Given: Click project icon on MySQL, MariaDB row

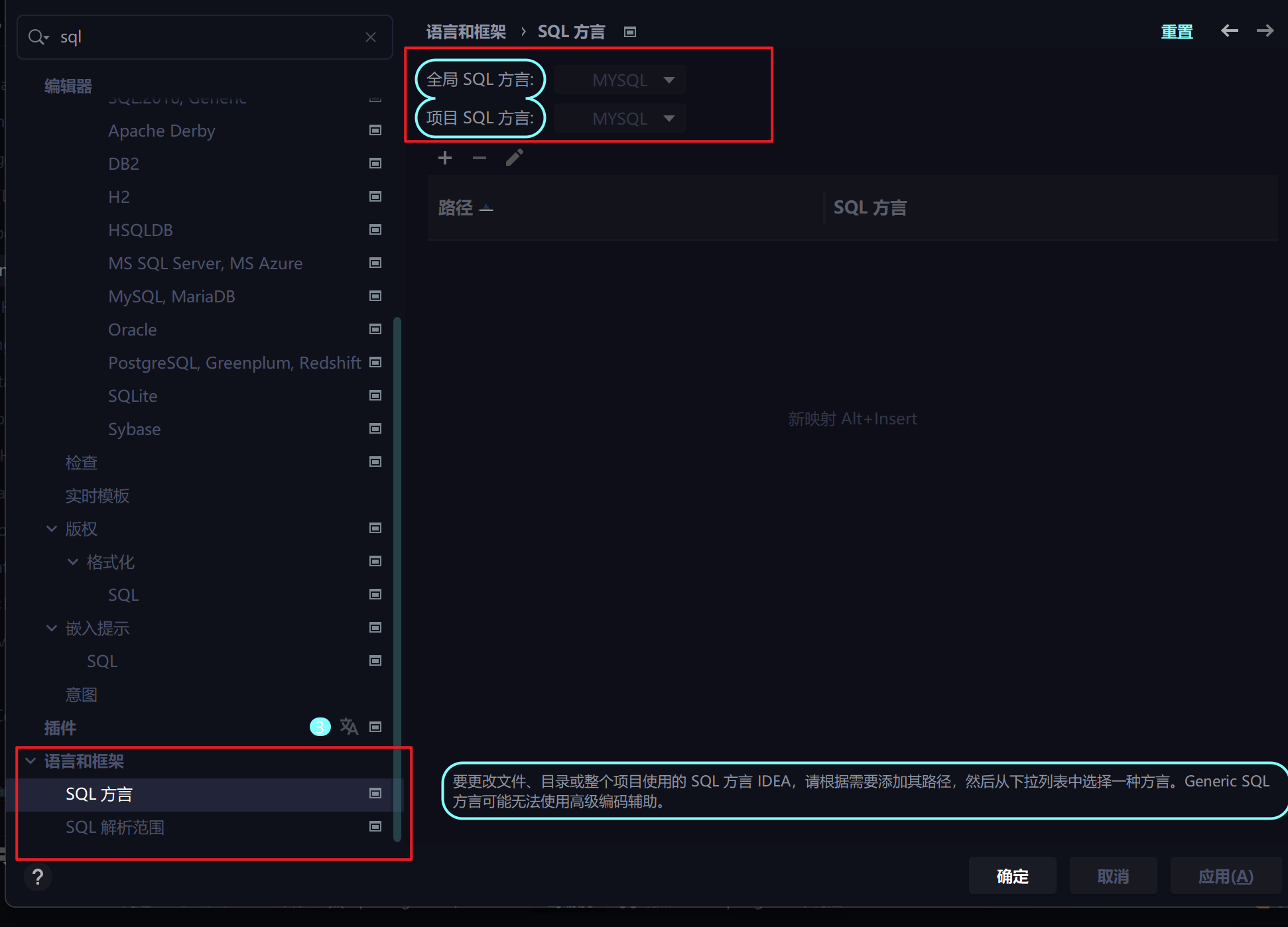Looking at the screenshot, I should 375,296.
